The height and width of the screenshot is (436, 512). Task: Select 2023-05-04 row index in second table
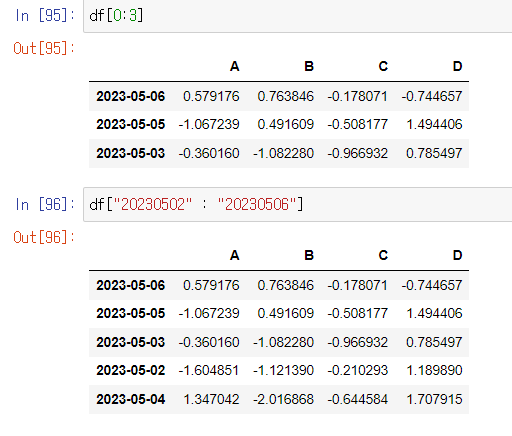pyautogui.click(x=131, y=399)
